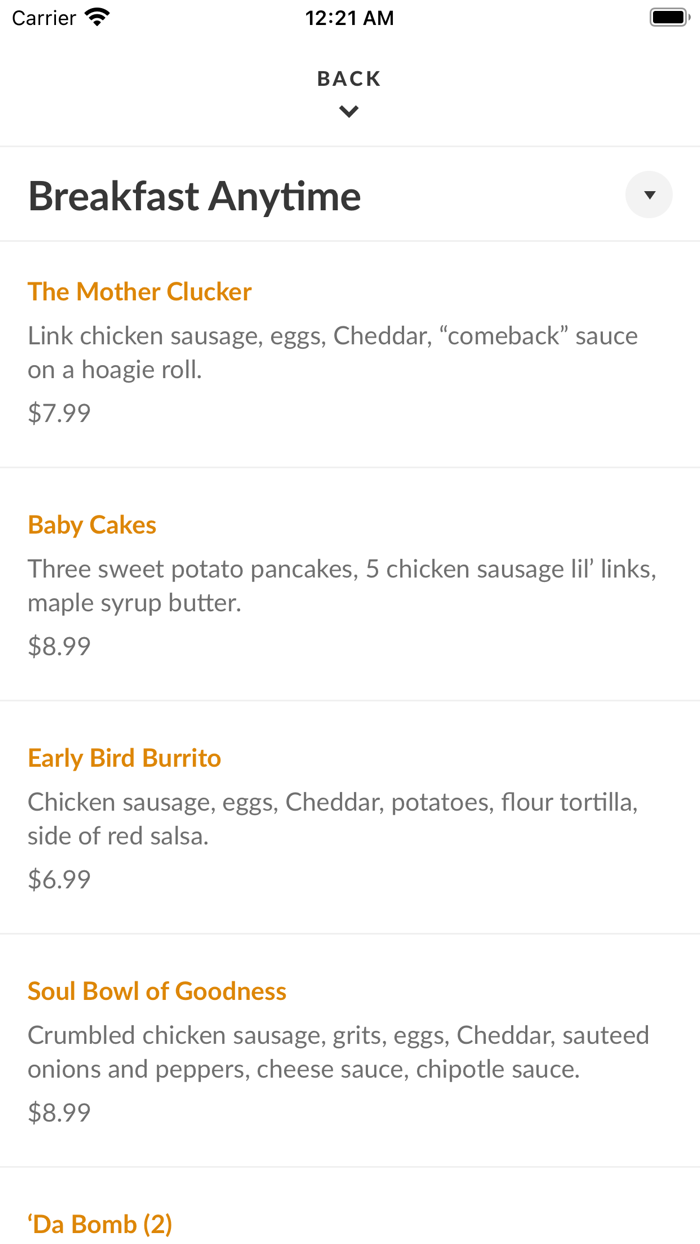Tap the Breakfast Anytime section header
The width and height of the screenshot is (700, 1244).
(194, 196)
